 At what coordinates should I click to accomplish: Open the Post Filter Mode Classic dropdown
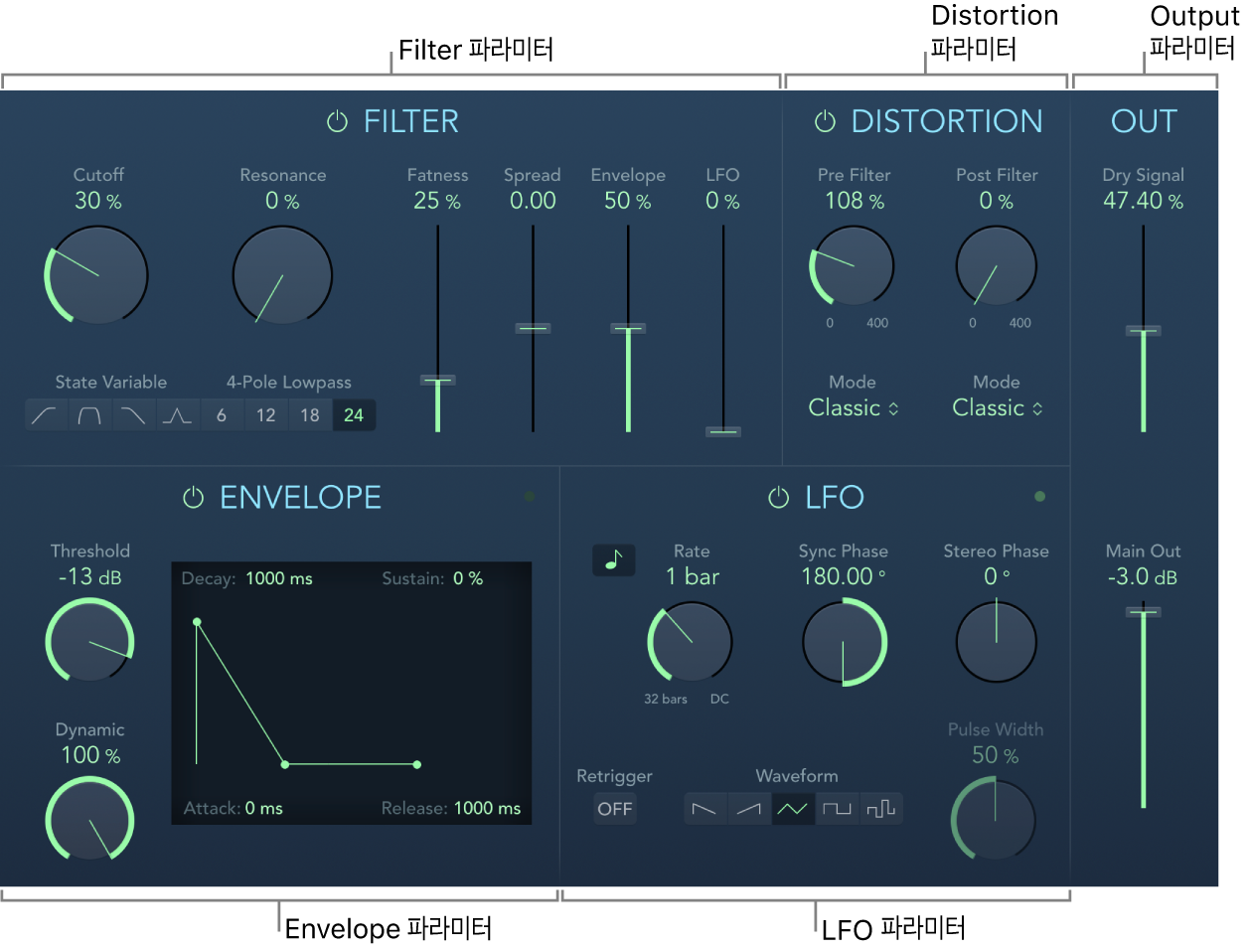tap(998, 407)
